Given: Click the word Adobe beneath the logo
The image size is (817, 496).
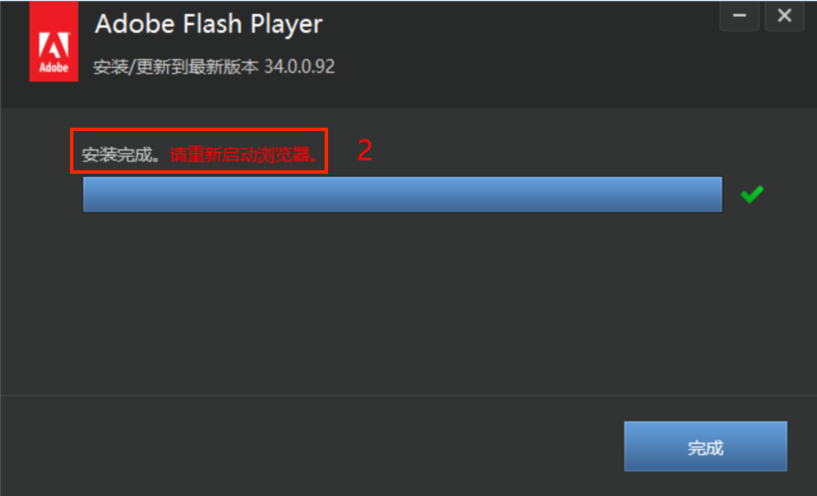Looking at the screenshot, I should point(54,68).
